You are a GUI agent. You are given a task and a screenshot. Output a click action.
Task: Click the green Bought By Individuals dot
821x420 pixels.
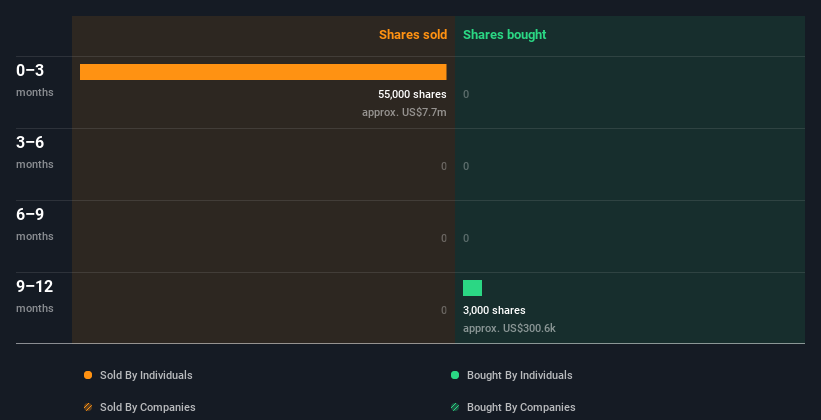click(455, 375)
